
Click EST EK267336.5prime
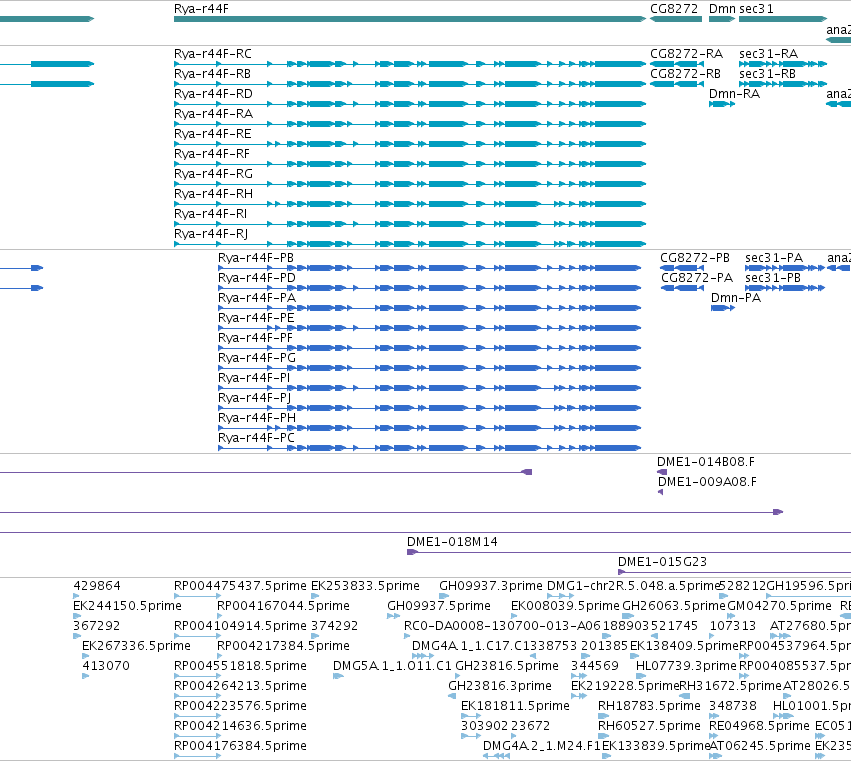(136, 646)
